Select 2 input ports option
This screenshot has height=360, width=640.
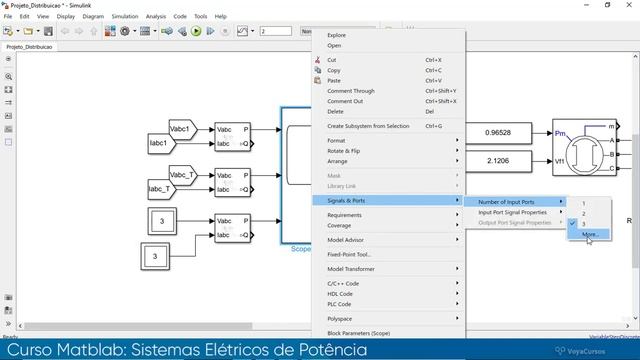[x=589, y=213]
